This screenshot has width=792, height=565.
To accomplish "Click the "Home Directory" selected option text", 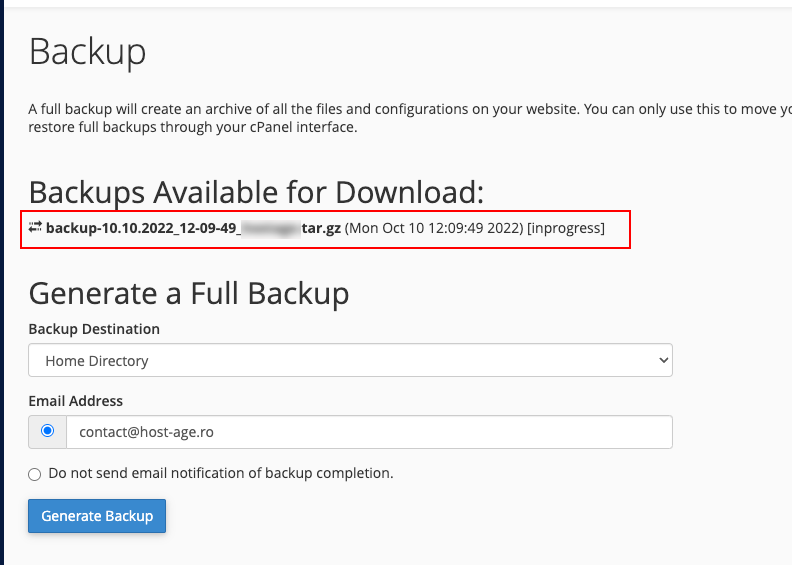I will (99, 360).
